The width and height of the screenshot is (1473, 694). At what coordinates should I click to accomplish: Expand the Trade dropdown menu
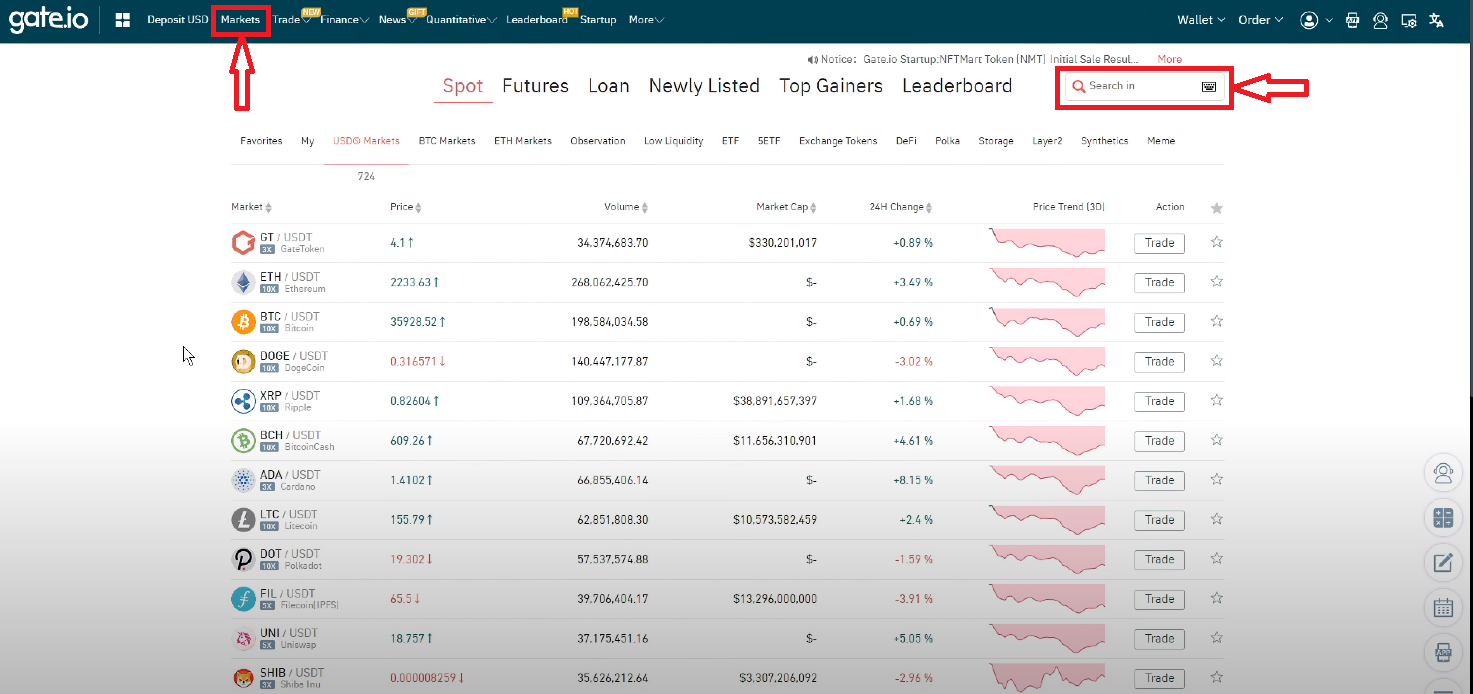coord(291,20)
